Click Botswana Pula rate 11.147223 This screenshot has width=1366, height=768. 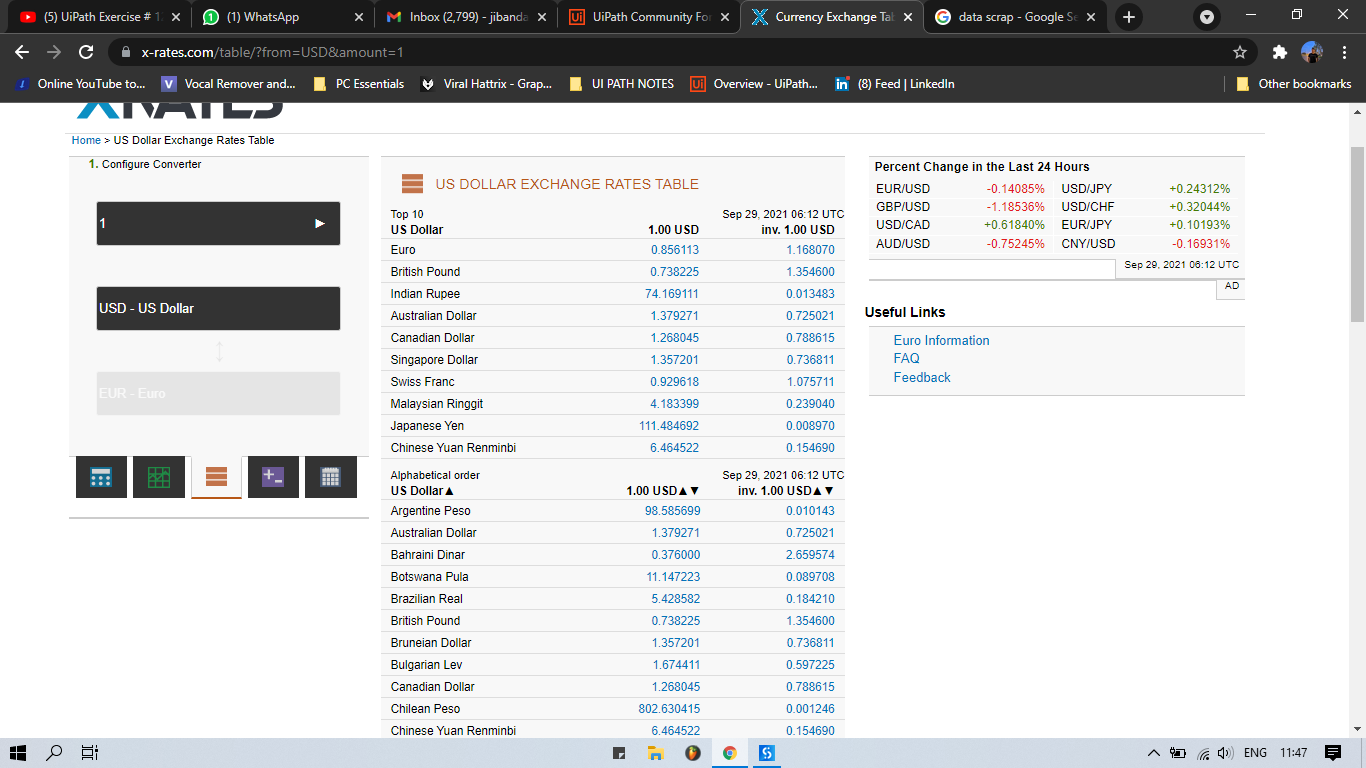click(673, 577)
